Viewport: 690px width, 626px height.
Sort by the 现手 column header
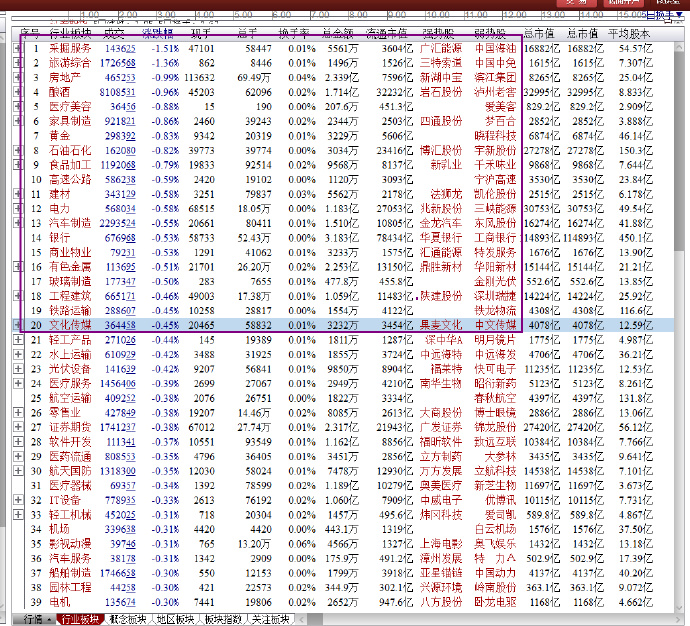(201, 33)
